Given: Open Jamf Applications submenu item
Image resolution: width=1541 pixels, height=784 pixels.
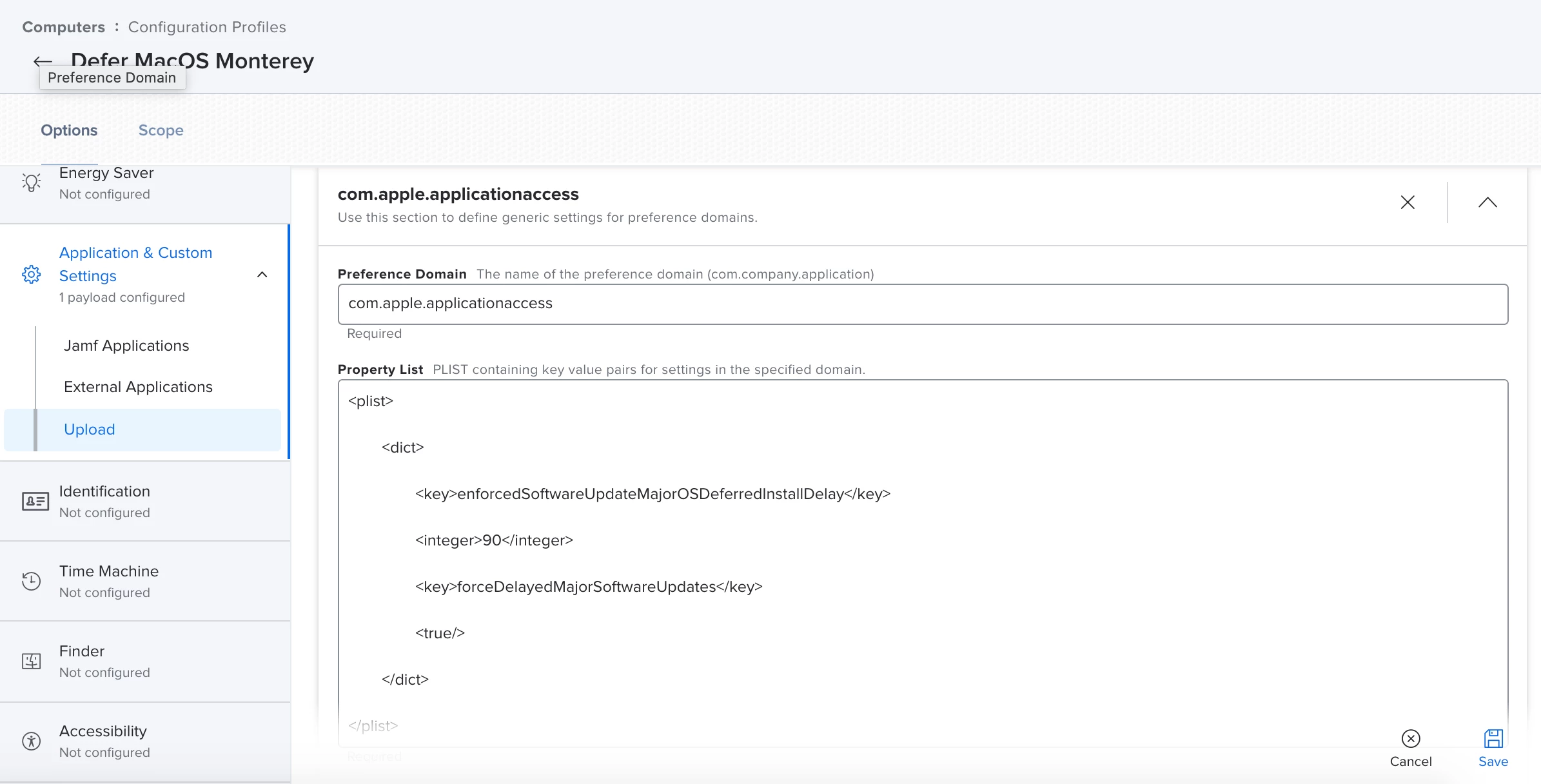Looking at the screenshot, I should coord(126,346).
